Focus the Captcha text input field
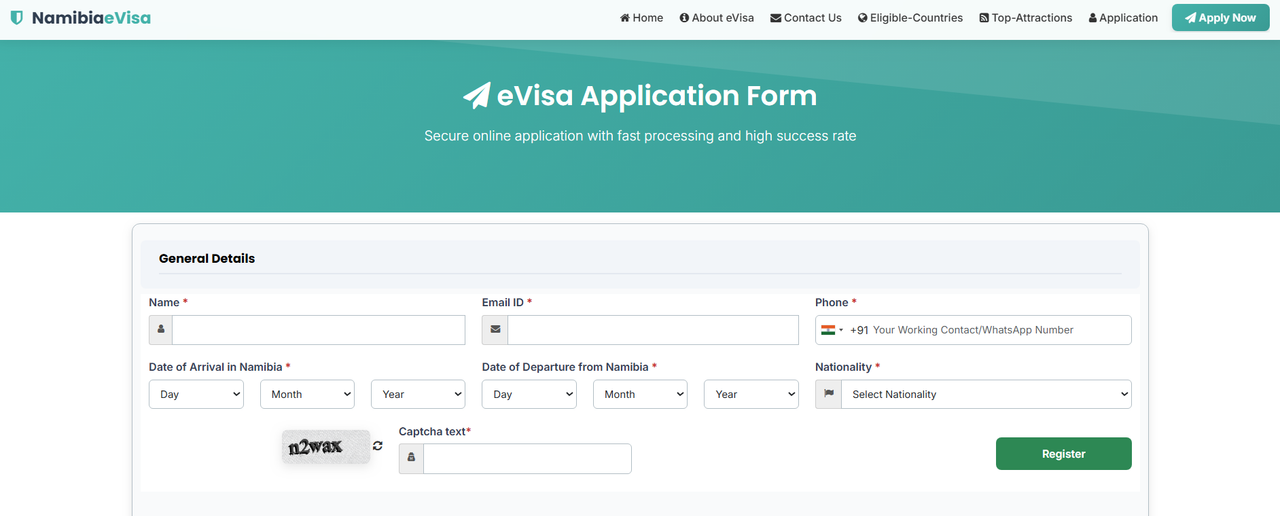The height and width of the screenshot is (516, 1280). pyautogui.click(x=527, y=458)
